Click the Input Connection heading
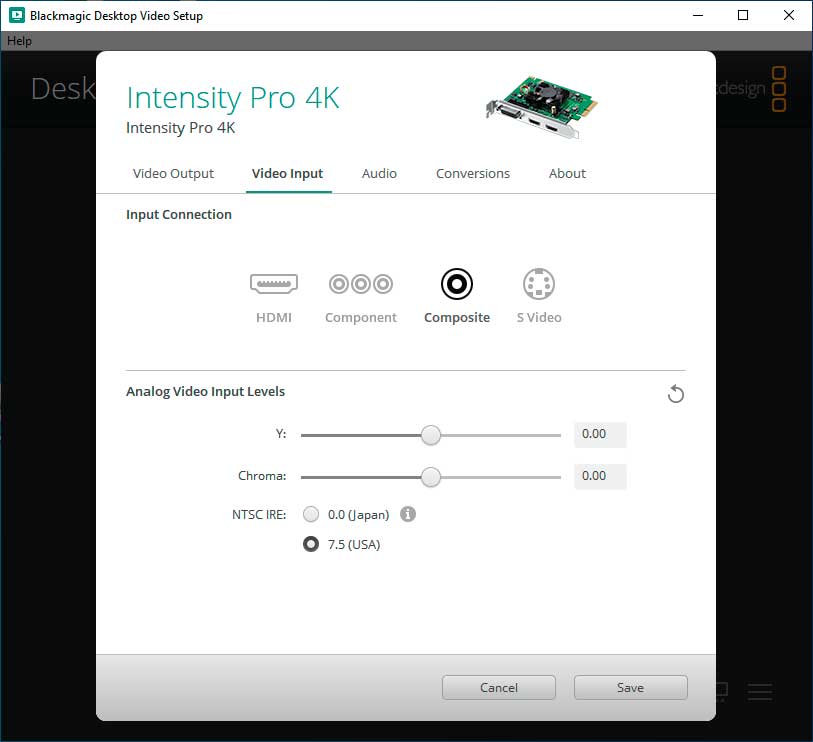The height and width of the screenshot is (742, 813). point(179,215)
